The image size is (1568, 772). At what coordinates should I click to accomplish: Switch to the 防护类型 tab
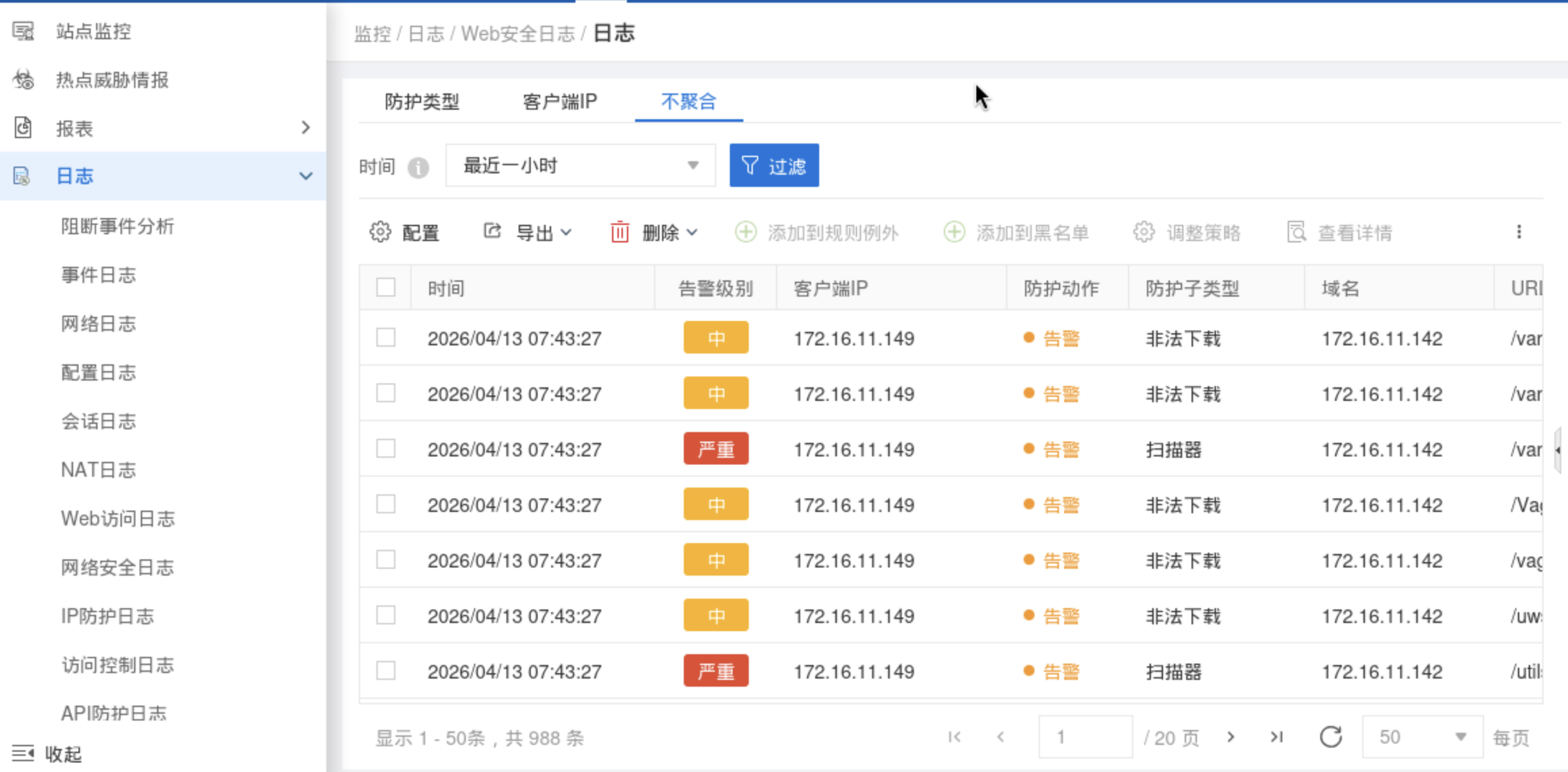pos(422,102)
